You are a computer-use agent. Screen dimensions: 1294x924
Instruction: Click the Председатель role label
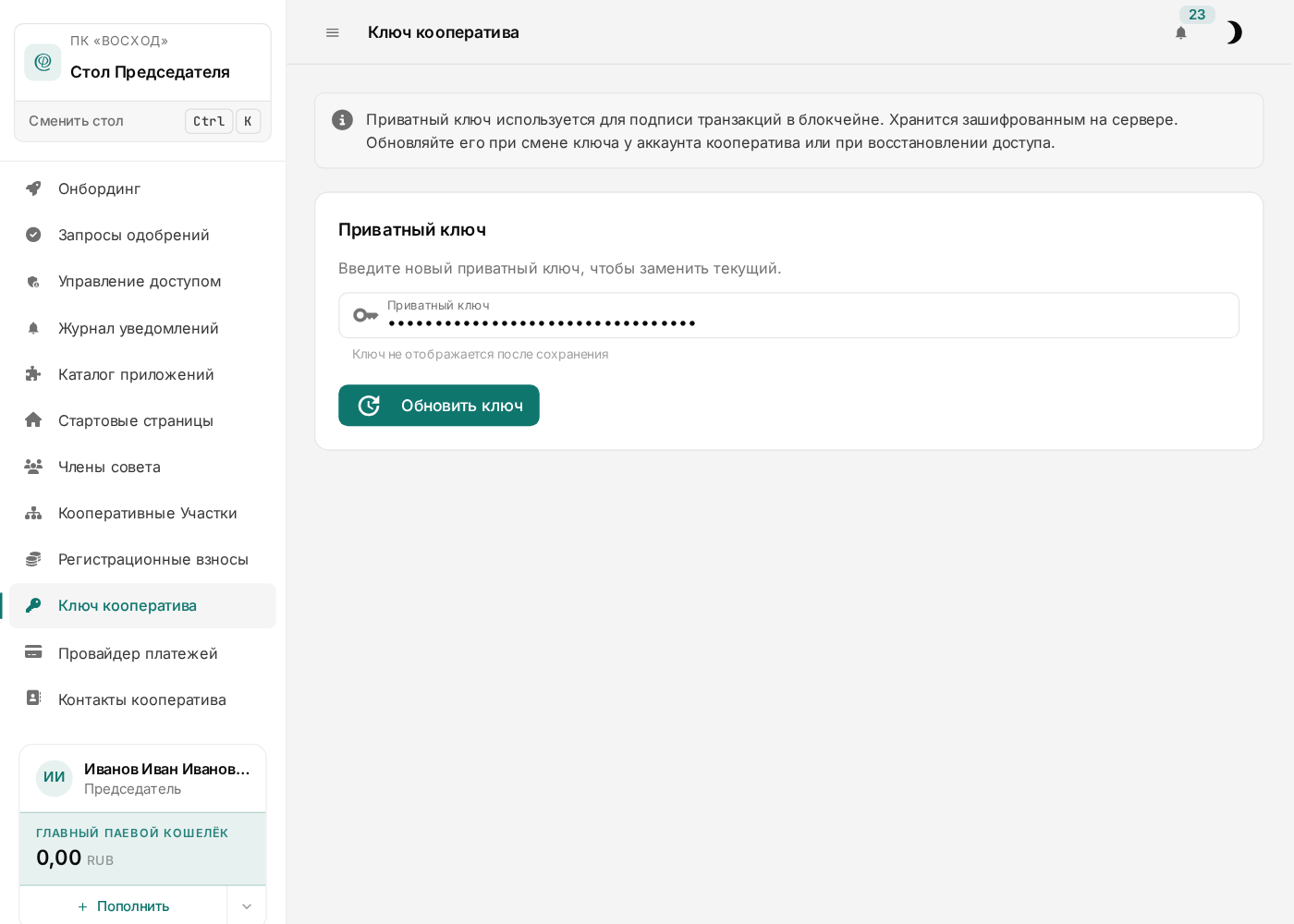pyautogui.click(x=132, y=789)
